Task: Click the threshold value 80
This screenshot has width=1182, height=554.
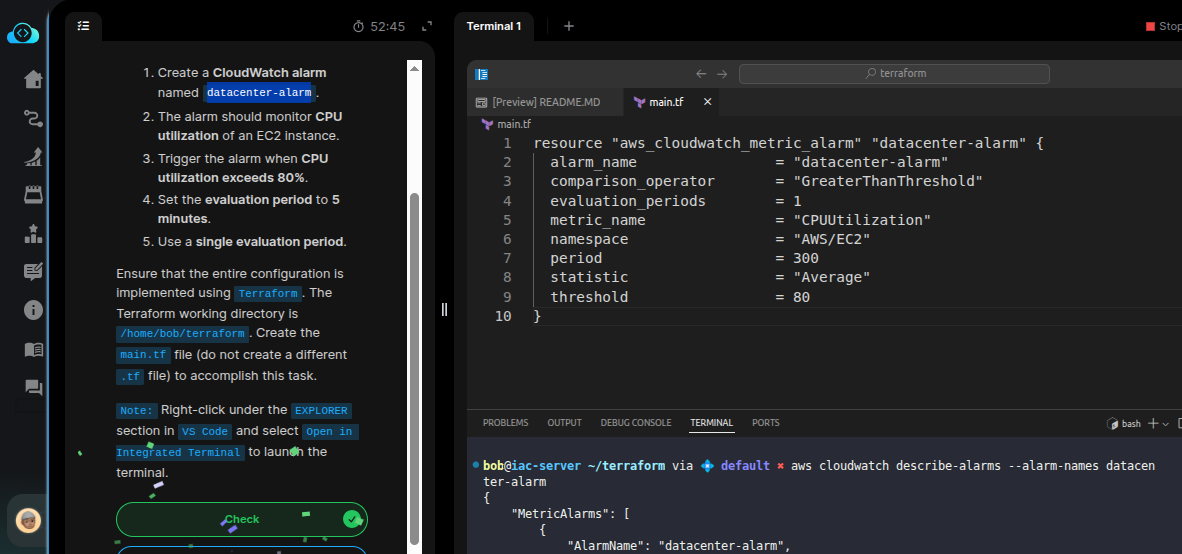Action: coord(801,297)
